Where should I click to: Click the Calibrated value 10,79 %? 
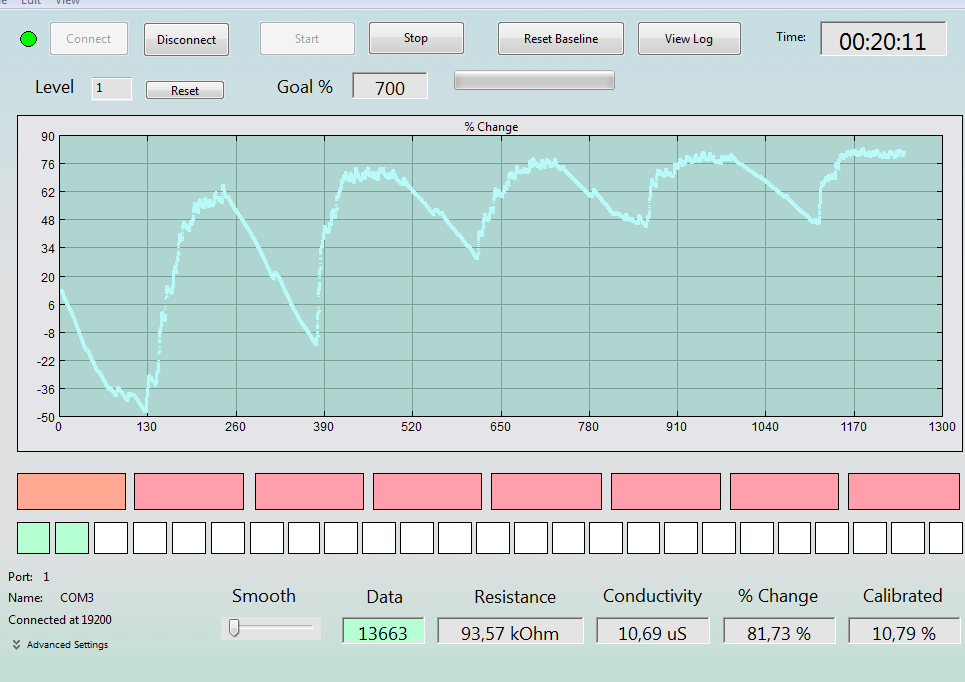(903, 632)
